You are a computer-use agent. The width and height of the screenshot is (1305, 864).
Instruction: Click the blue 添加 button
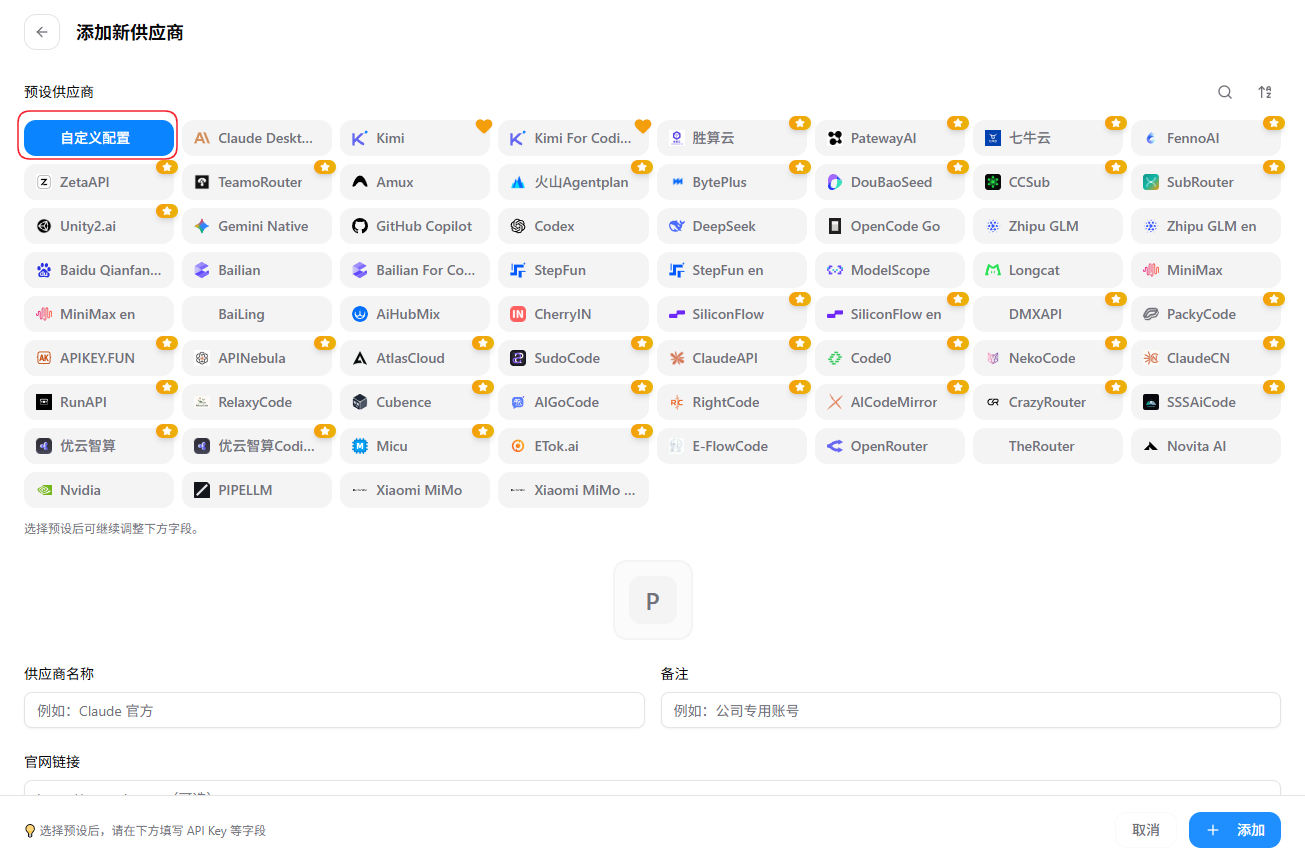pyautogui.click(x=1235, y=830)
